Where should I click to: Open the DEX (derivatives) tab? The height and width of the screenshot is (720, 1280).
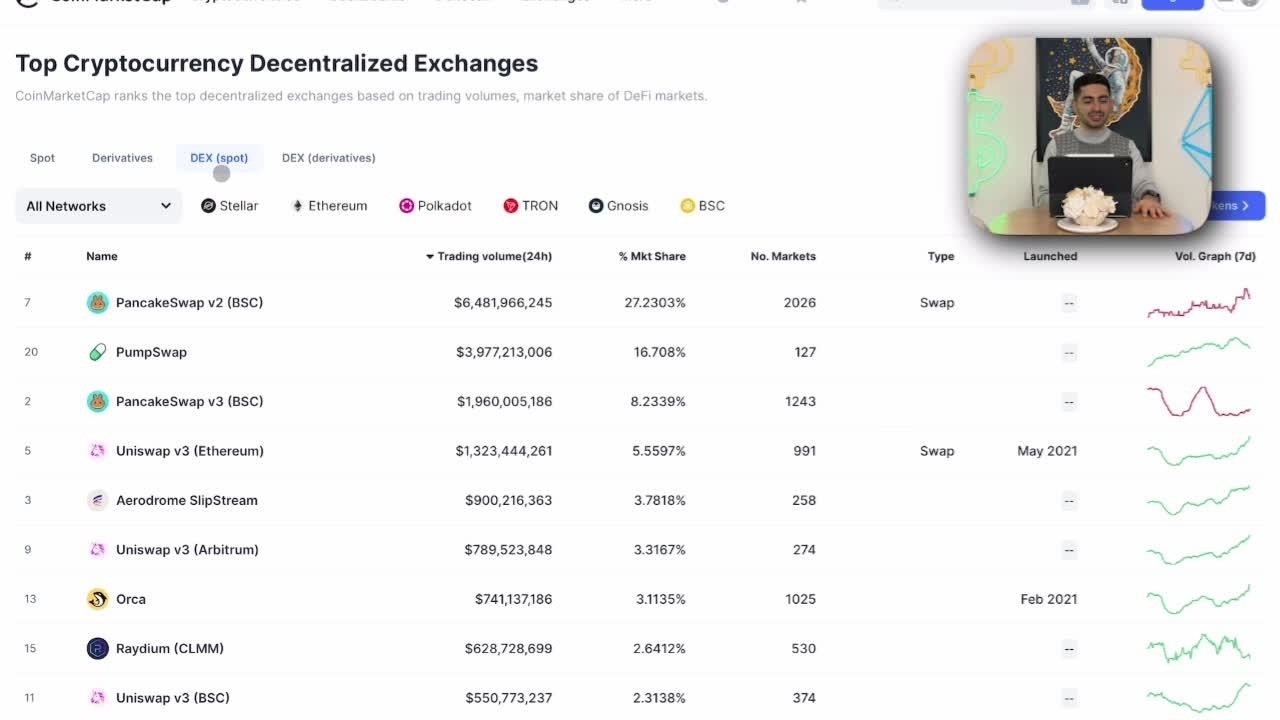click(328, 158)
